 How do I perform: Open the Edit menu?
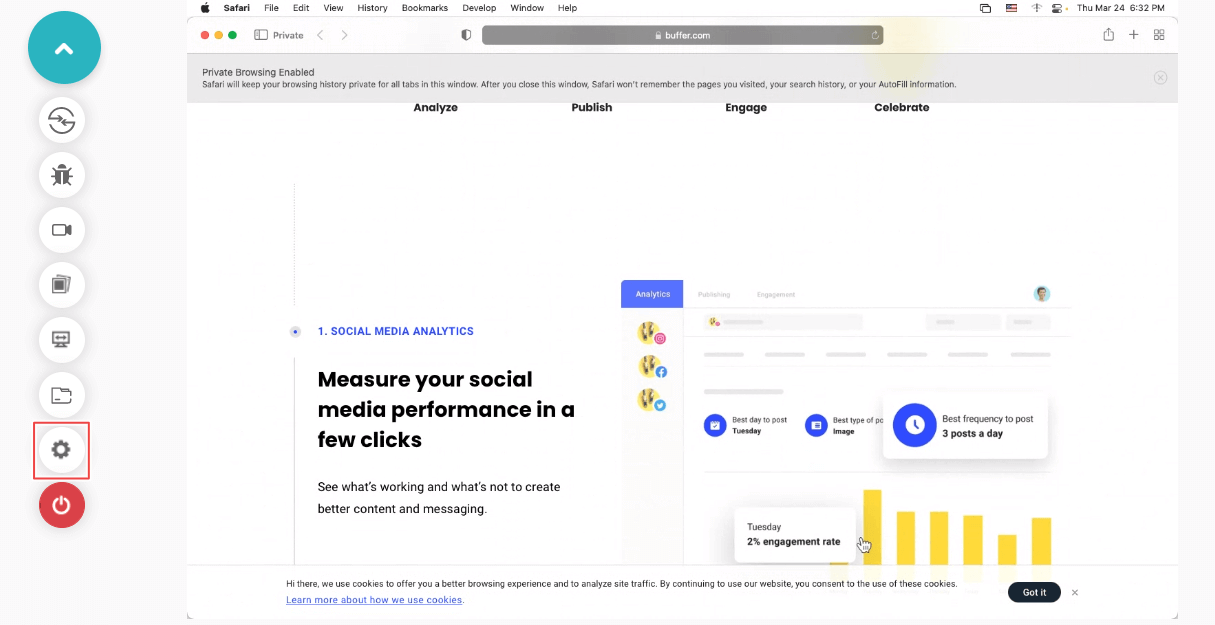(x=301, y=7)
